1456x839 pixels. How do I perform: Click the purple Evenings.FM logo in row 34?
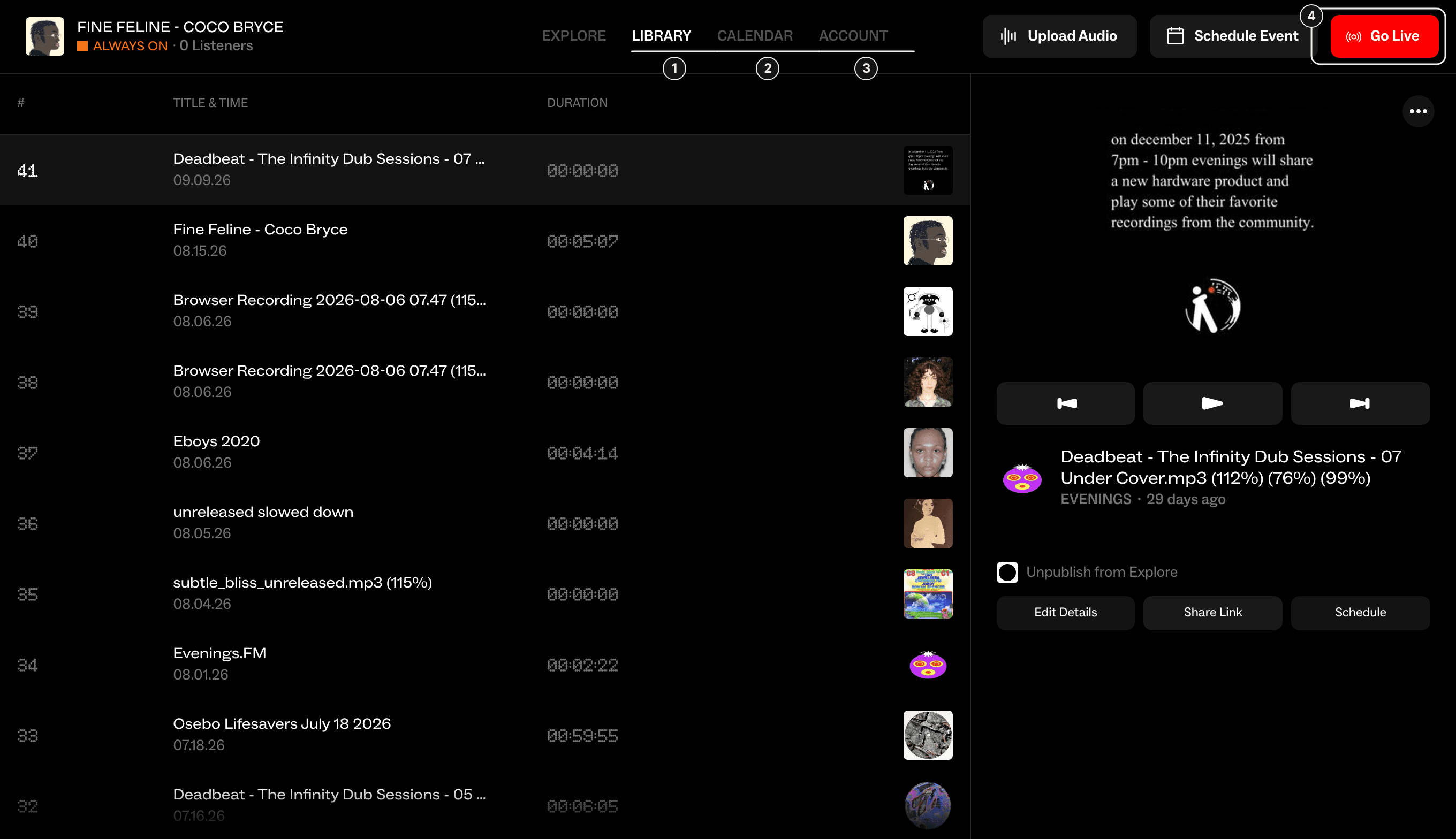coord(928,665)
